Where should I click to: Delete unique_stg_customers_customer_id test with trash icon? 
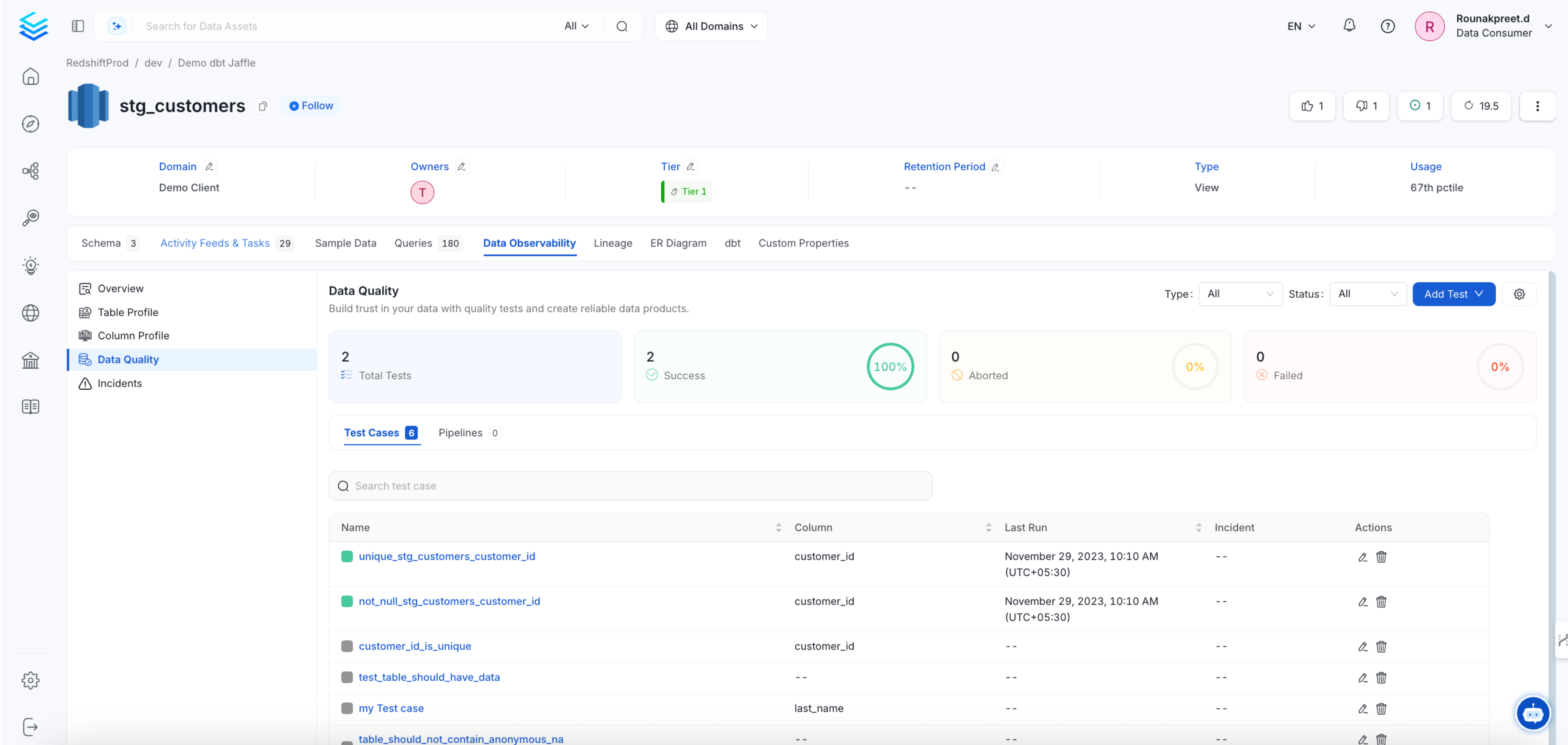[1381, 557]
